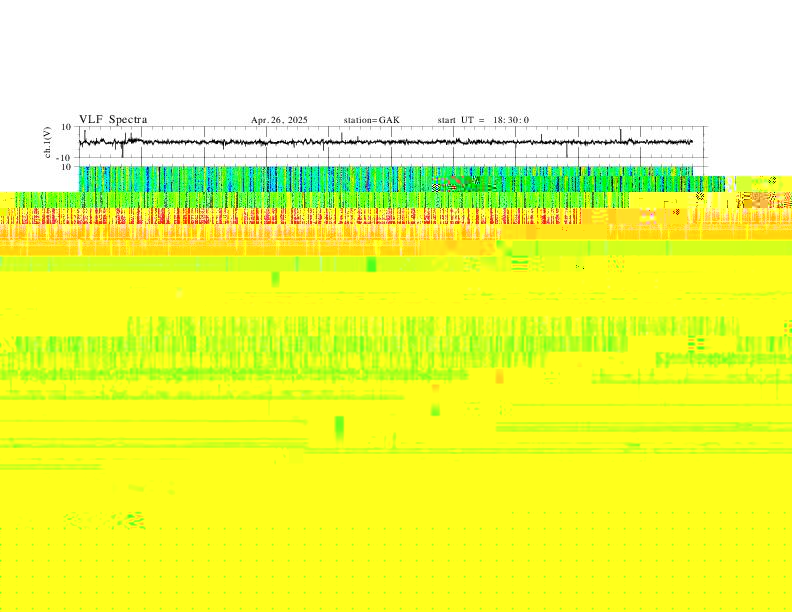Select the date text "Apr. 26, 2025"
792x612 pixels.
279,120
